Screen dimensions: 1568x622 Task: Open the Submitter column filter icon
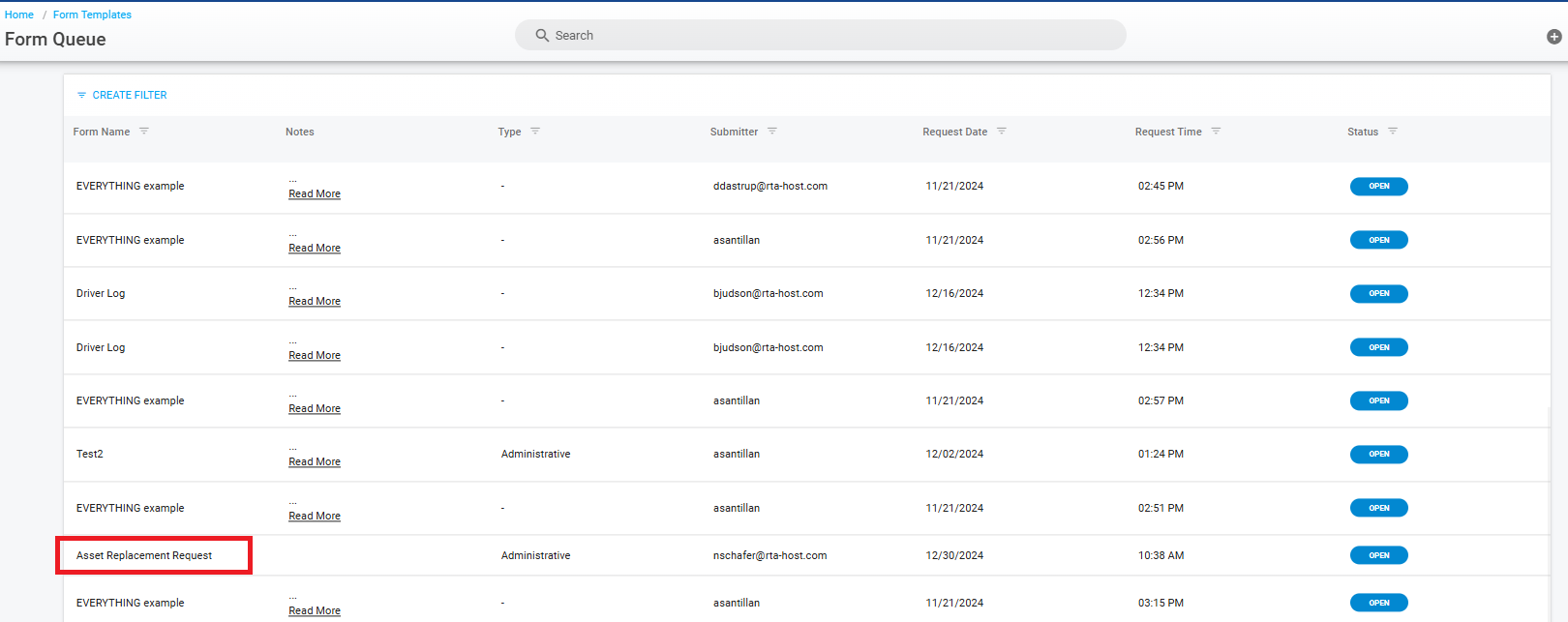point(772,131)
